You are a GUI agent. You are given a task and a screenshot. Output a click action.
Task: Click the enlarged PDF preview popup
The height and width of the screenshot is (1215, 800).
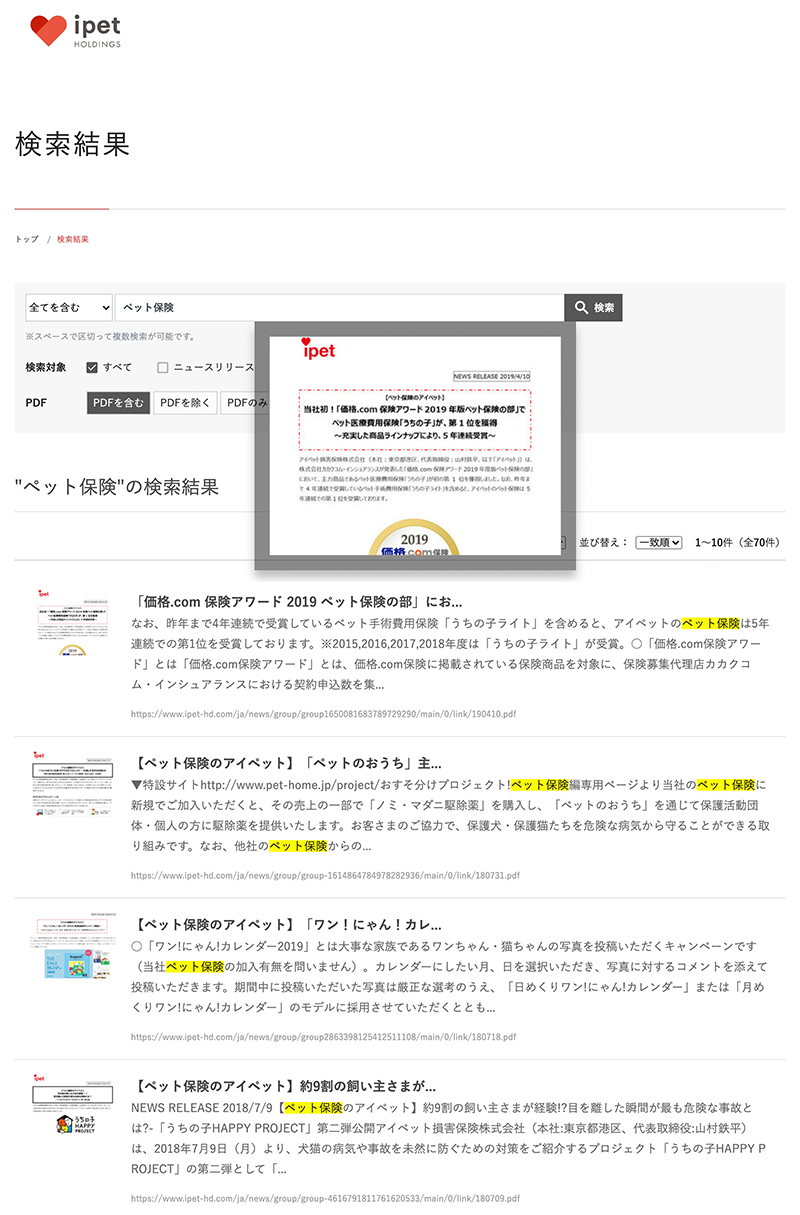click(415, 446)
